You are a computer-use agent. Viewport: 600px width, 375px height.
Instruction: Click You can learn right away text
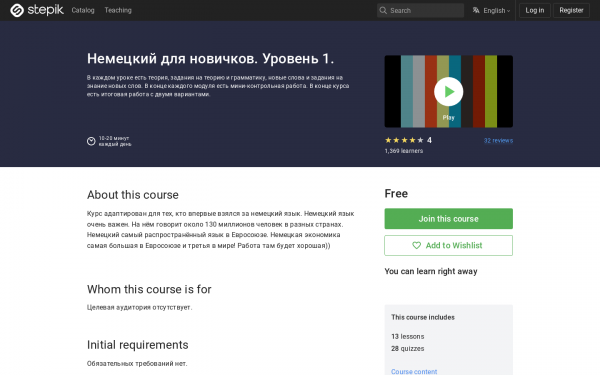click(x=431, y=271)
